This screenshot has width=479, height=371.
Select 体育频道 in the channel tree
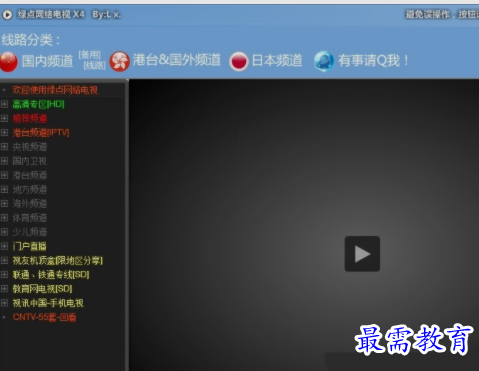[30, 218]
